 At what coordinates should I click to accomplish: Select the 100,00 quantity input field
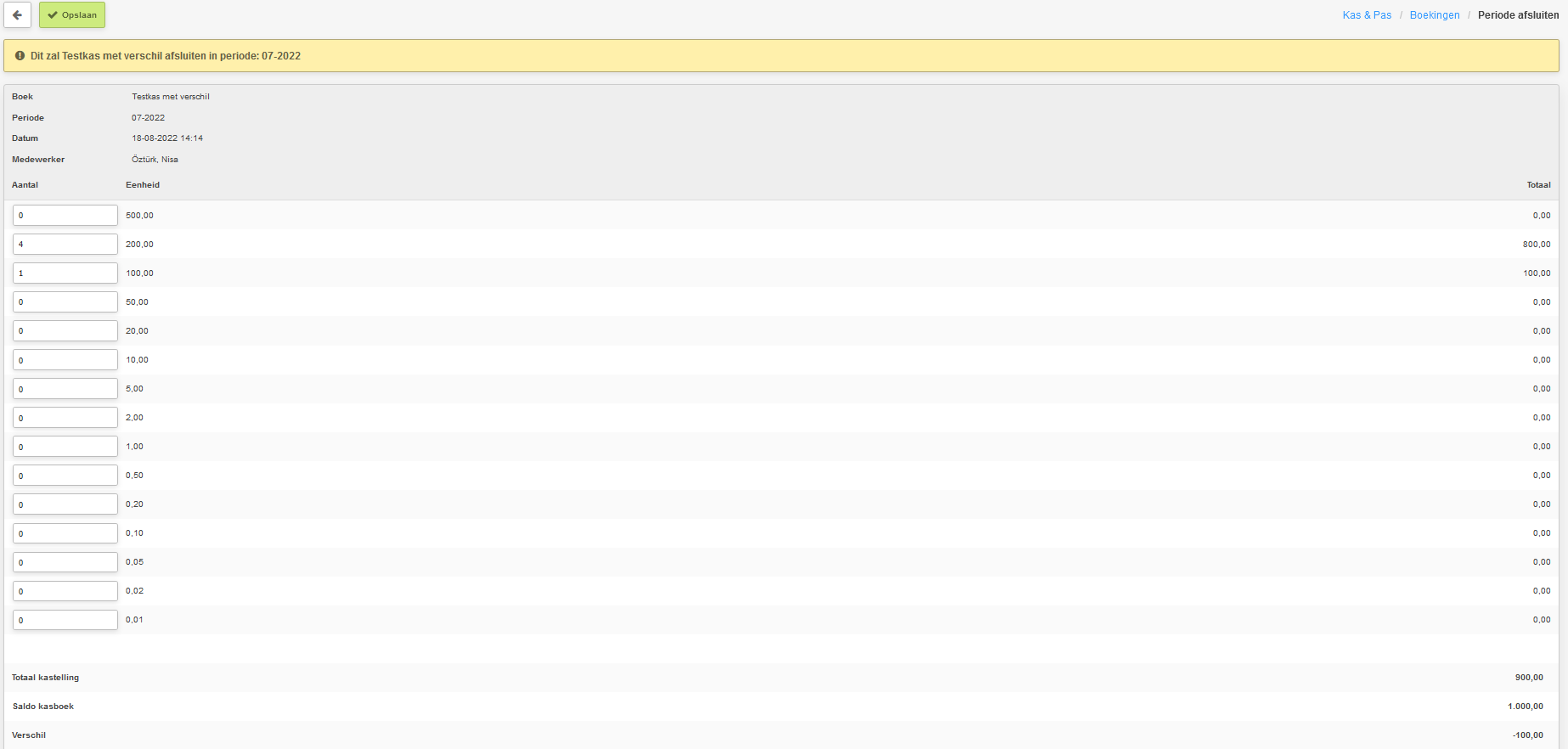pos(65,273)
